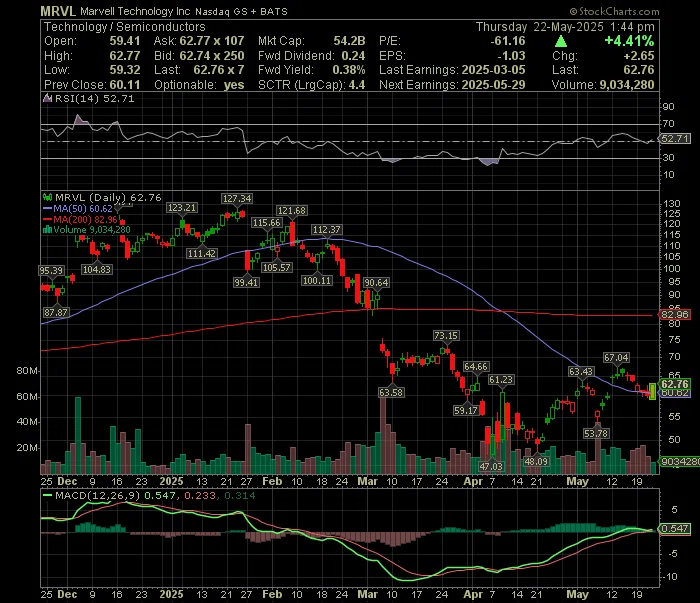Click the red MA(200) axis tag 82.96
Image resolution: width=700 pixels, height=603 pixels.
[675, 315]
